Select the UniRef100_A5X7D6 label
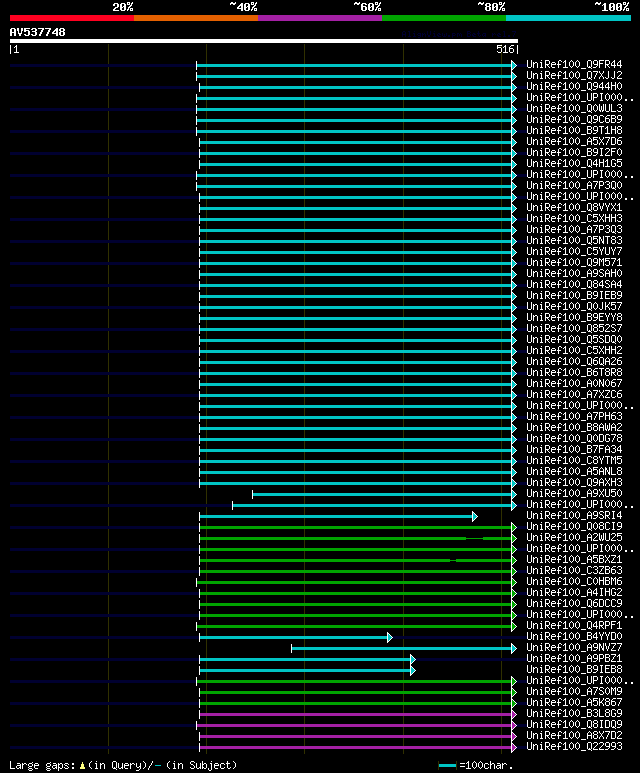640x773 pixels. pyautogui.click(x=574, y=141)
